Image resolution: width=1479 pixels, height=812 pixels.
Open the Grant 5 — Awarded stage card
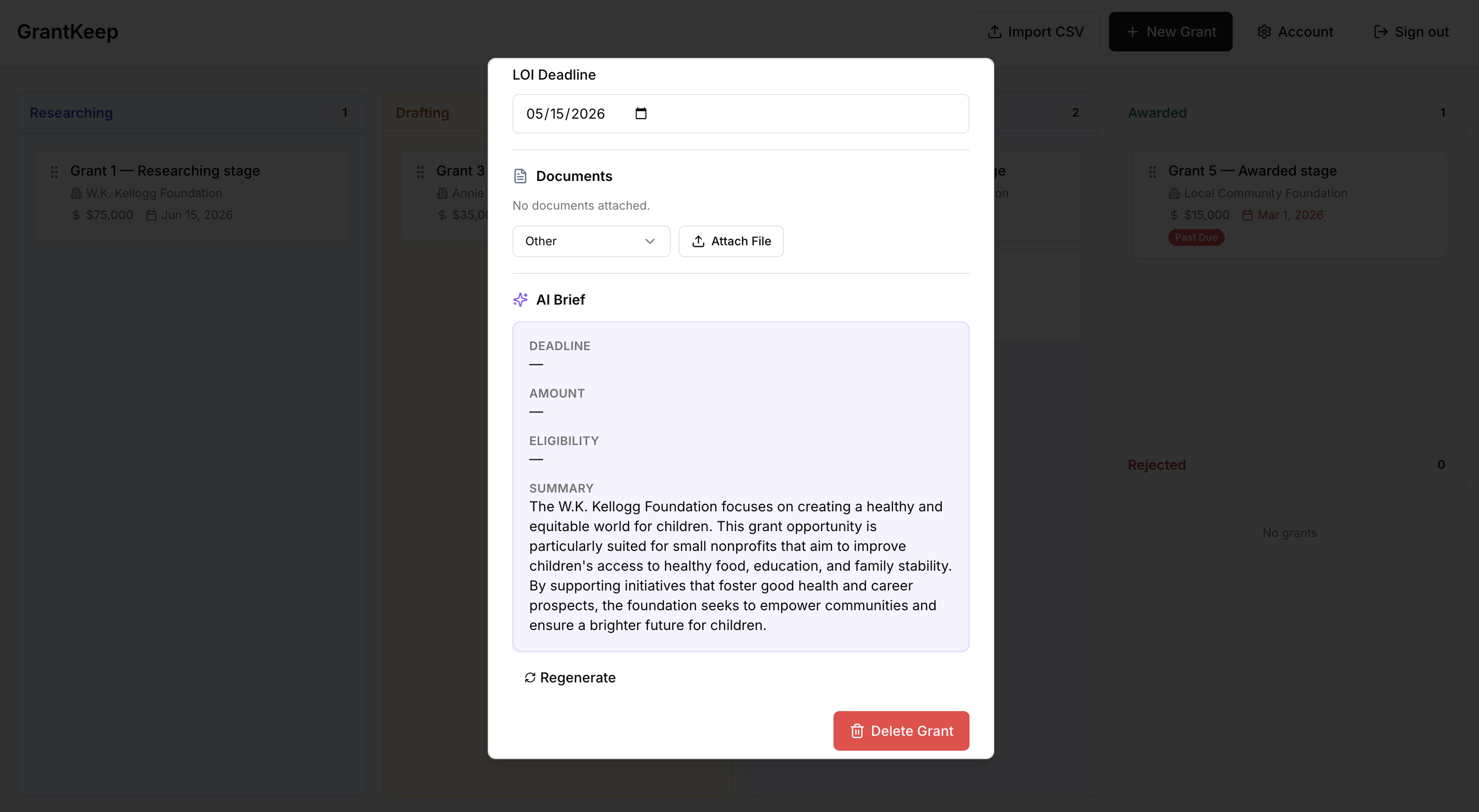click(x=1252, y=171)
